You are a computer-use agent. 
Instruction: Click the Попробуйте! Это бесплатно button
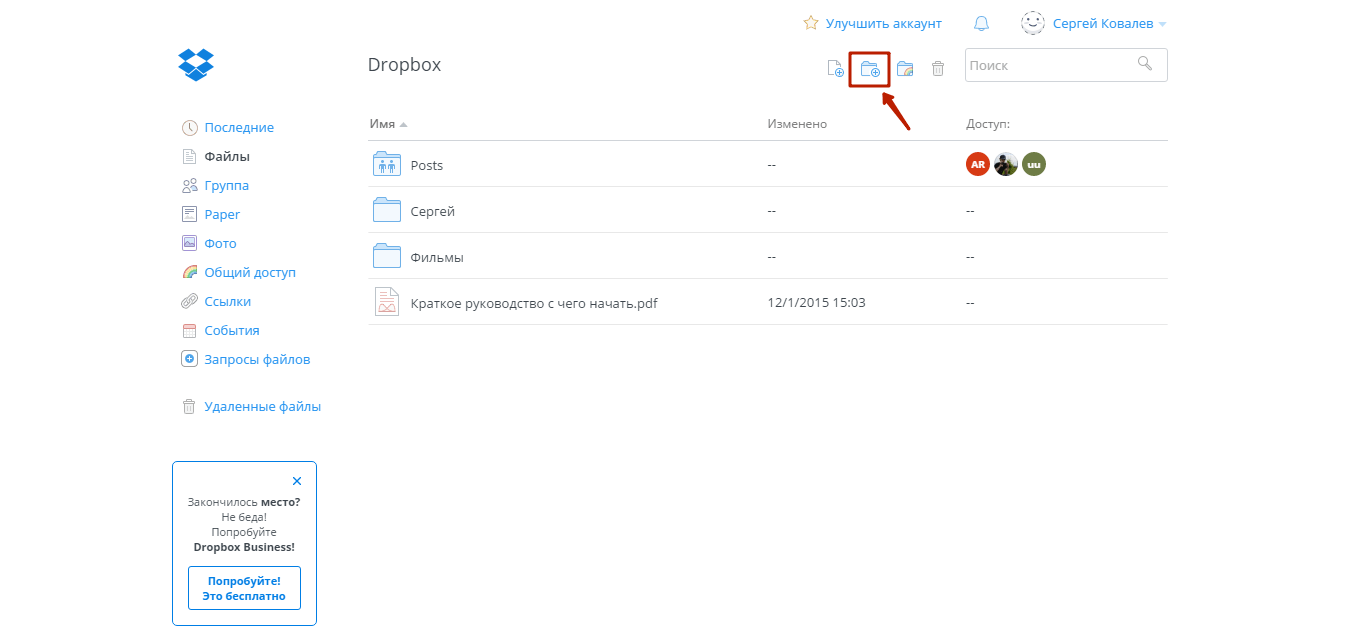pos(244,588)
